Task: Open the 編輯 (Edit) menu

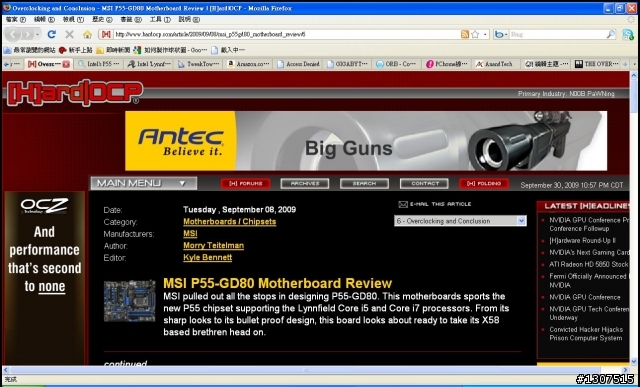Action: pyautogui.click(x=44, y=19)
